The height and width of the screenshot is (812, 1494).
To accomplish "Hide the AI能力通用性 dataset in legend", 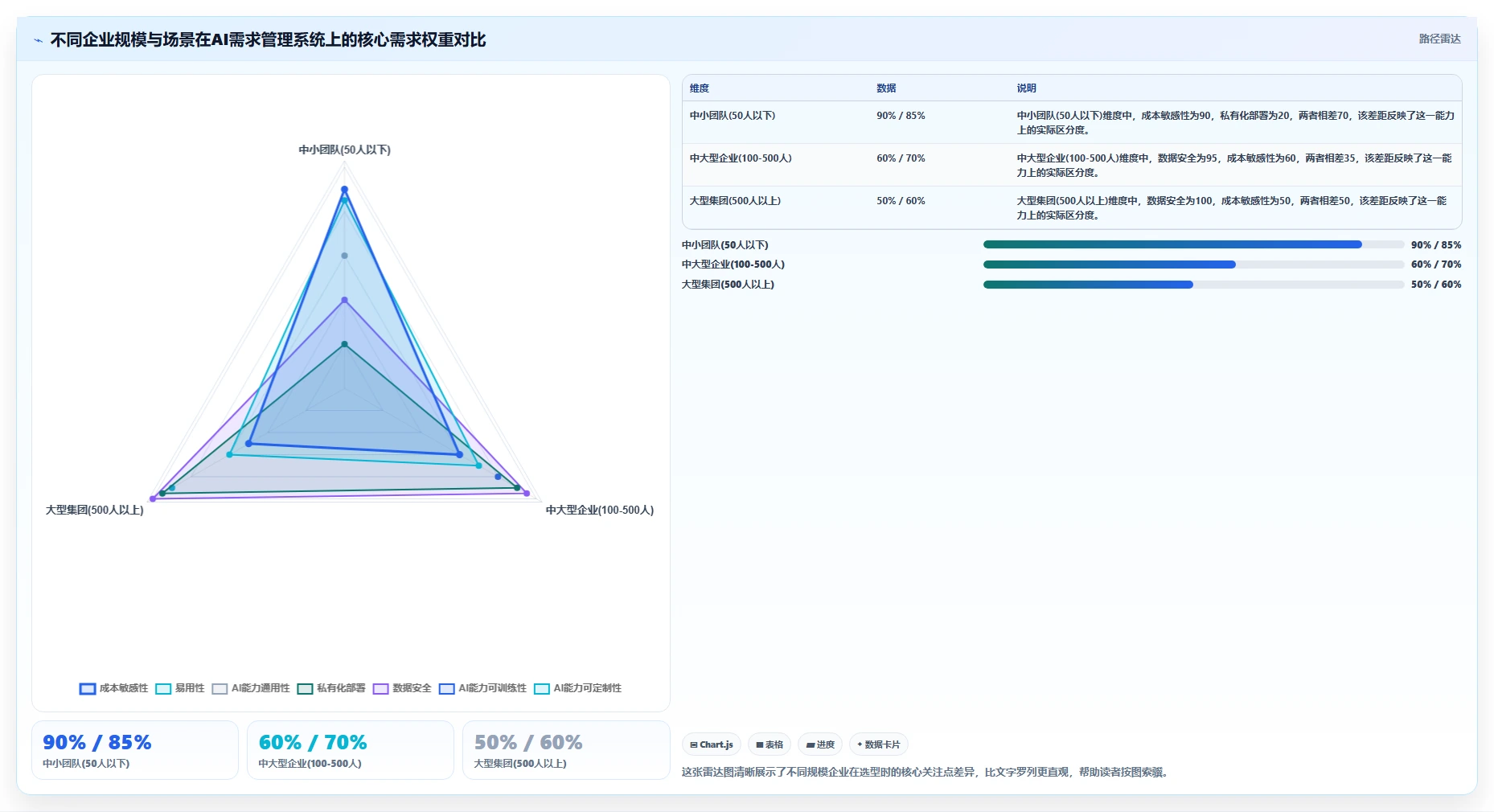I will click(250, 688).
